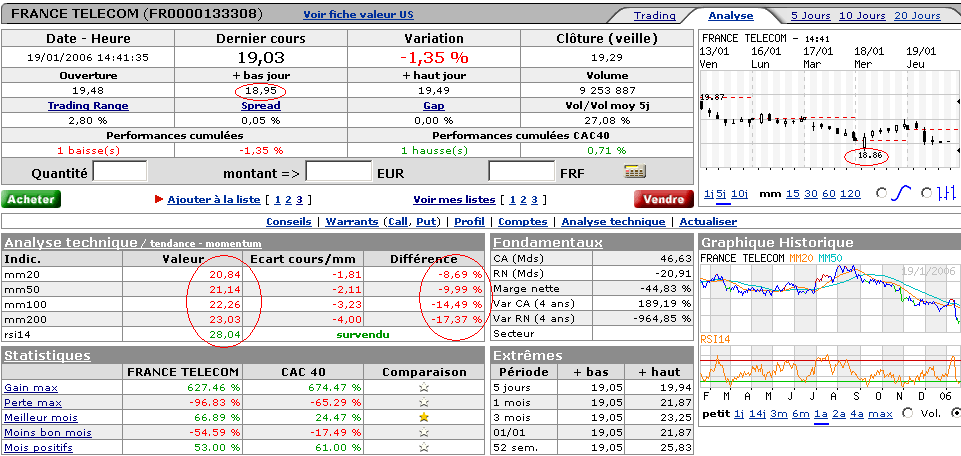Click the Gain max statistic link

31,387
